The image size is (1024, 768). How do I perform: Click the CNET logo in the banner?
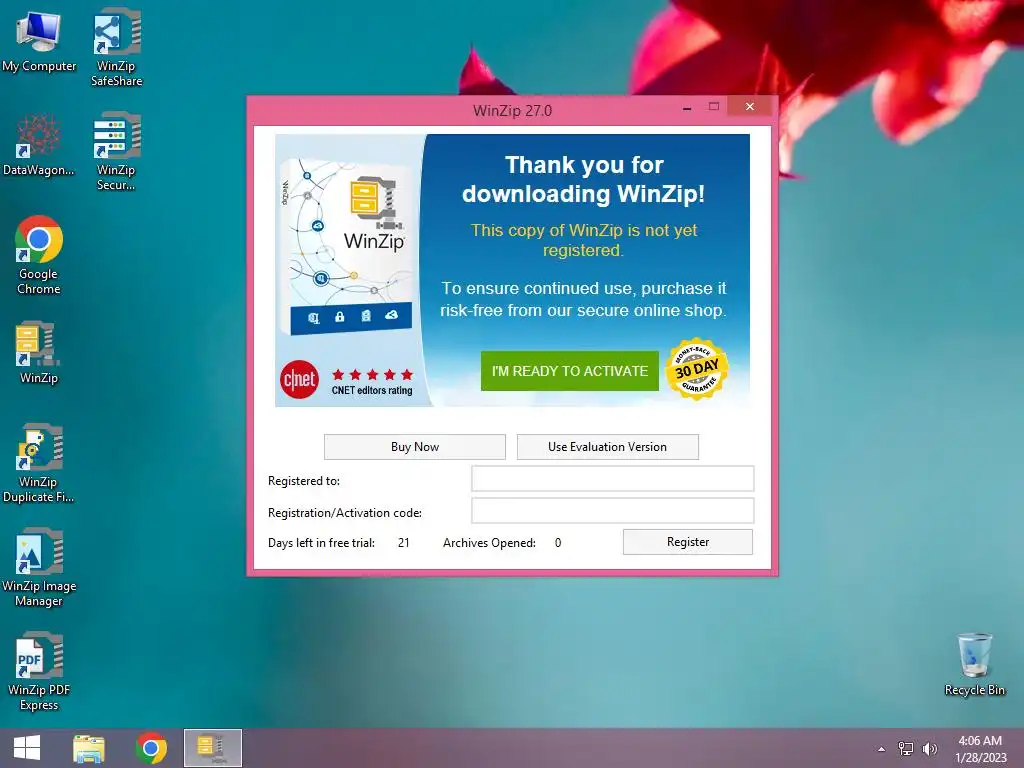(299, 379)
